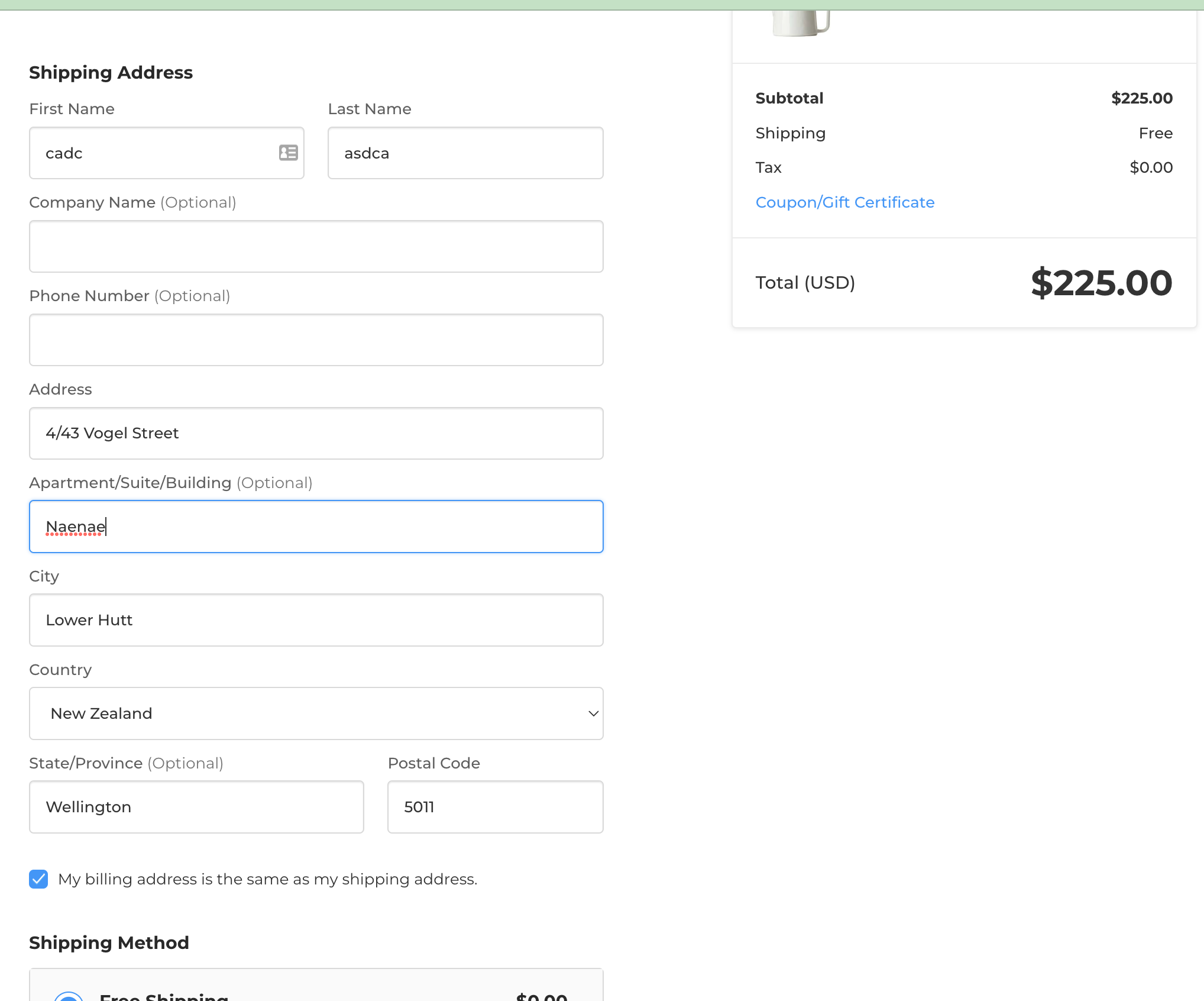Focus the empty Company Name field
Screen dimensions: 1204x1001
(316, 247)
